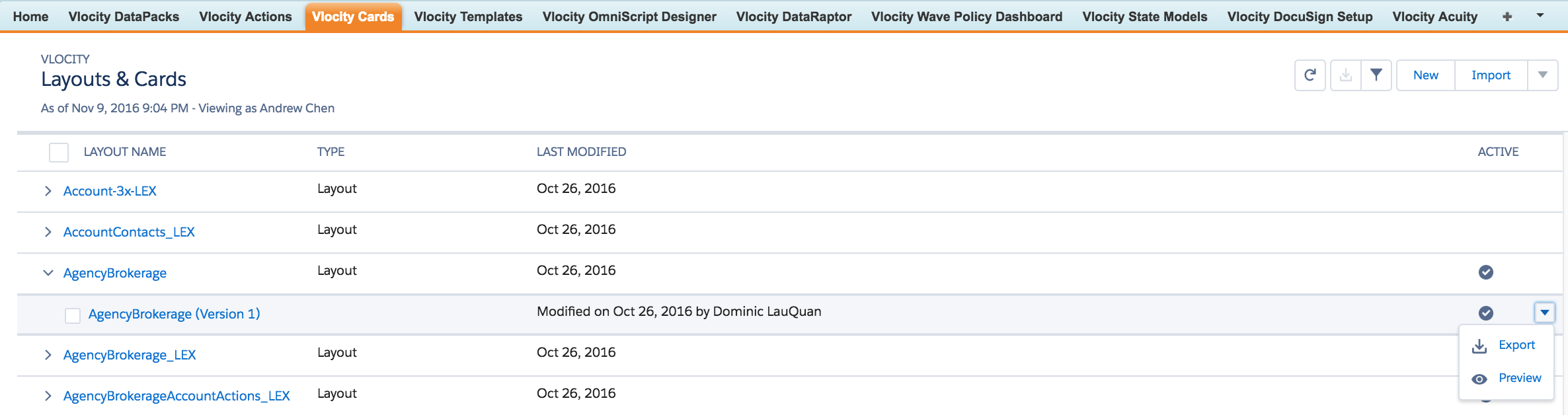The width and height of the screenshot is (1568, 415).
Task: Refresh the Layouts & Cards list
Action: (x=1310, y=75)
